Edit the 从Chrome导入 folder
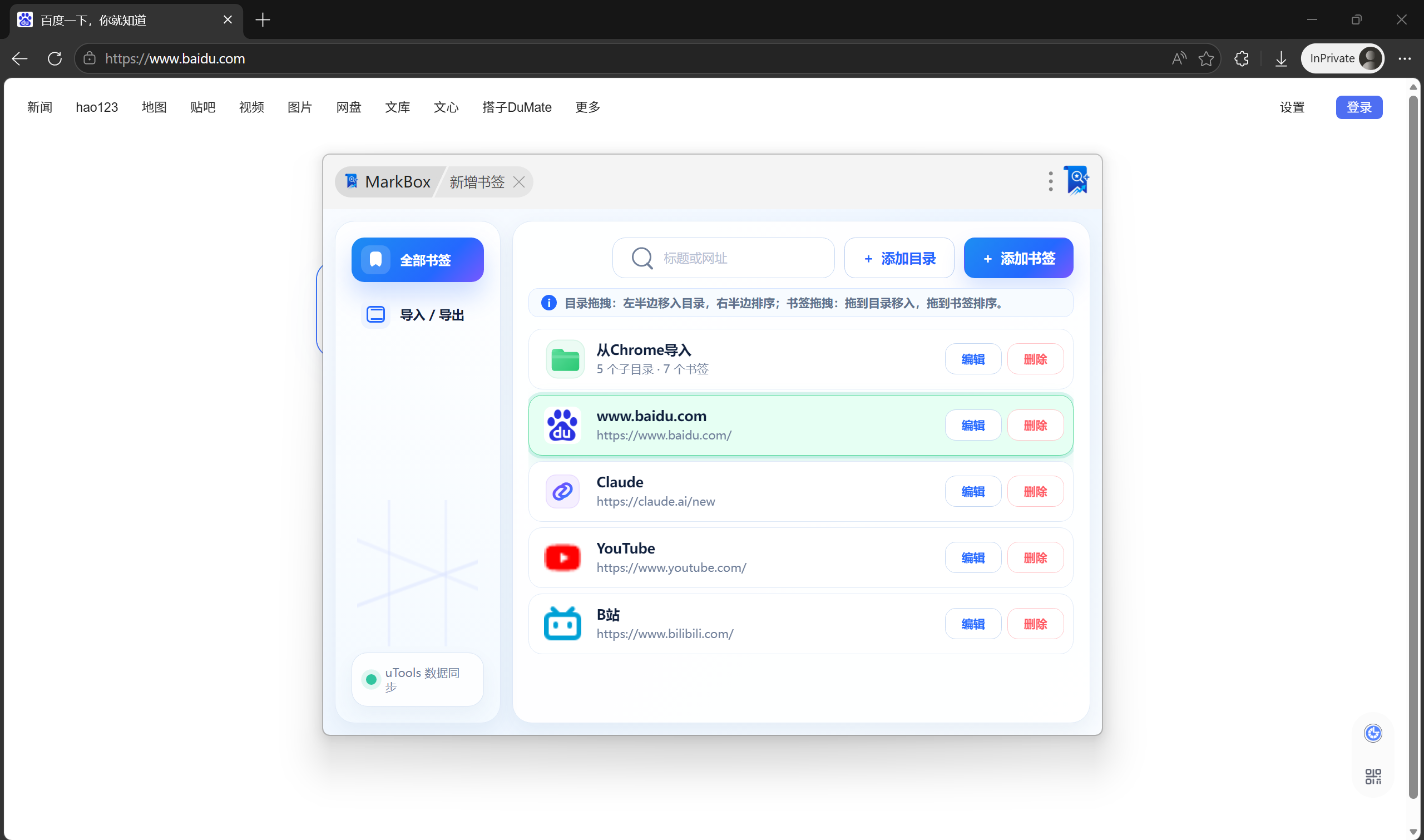This screenshot has width=1424, height=840. coord(973,359)
